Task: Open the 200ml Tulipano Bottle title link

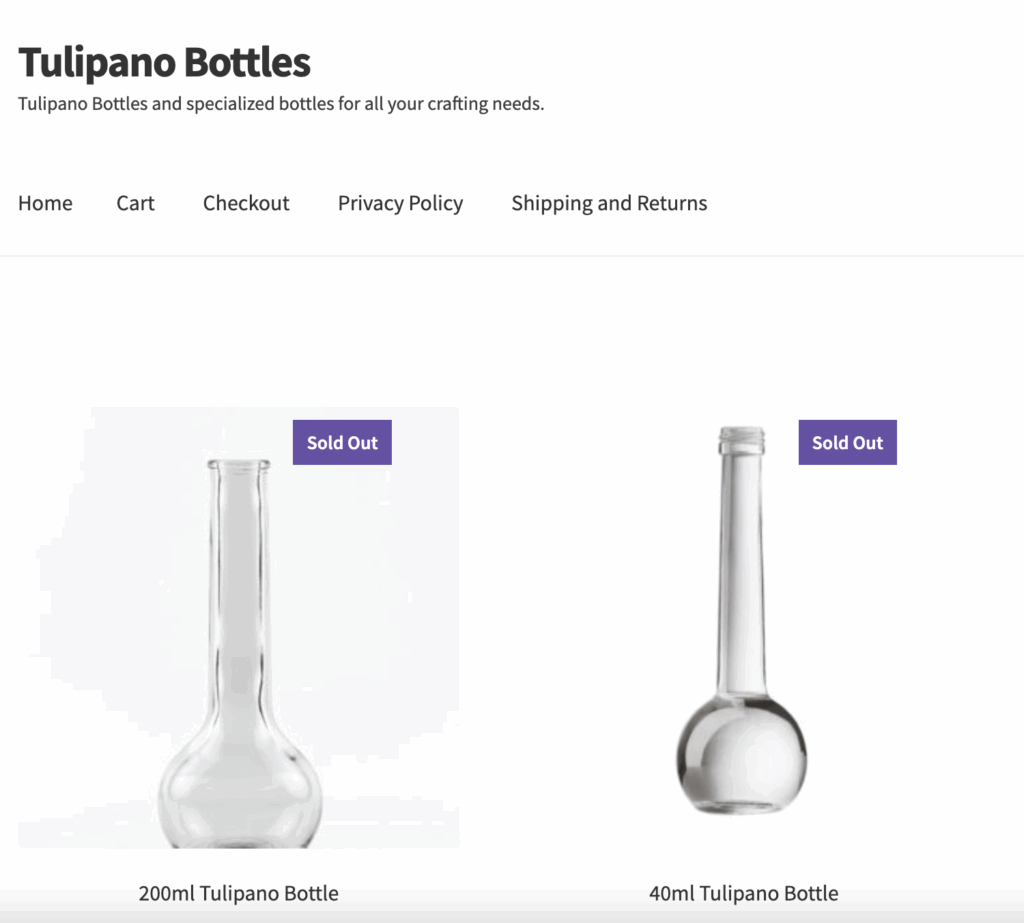Action: pyautogui.click(x=238, y=893)
